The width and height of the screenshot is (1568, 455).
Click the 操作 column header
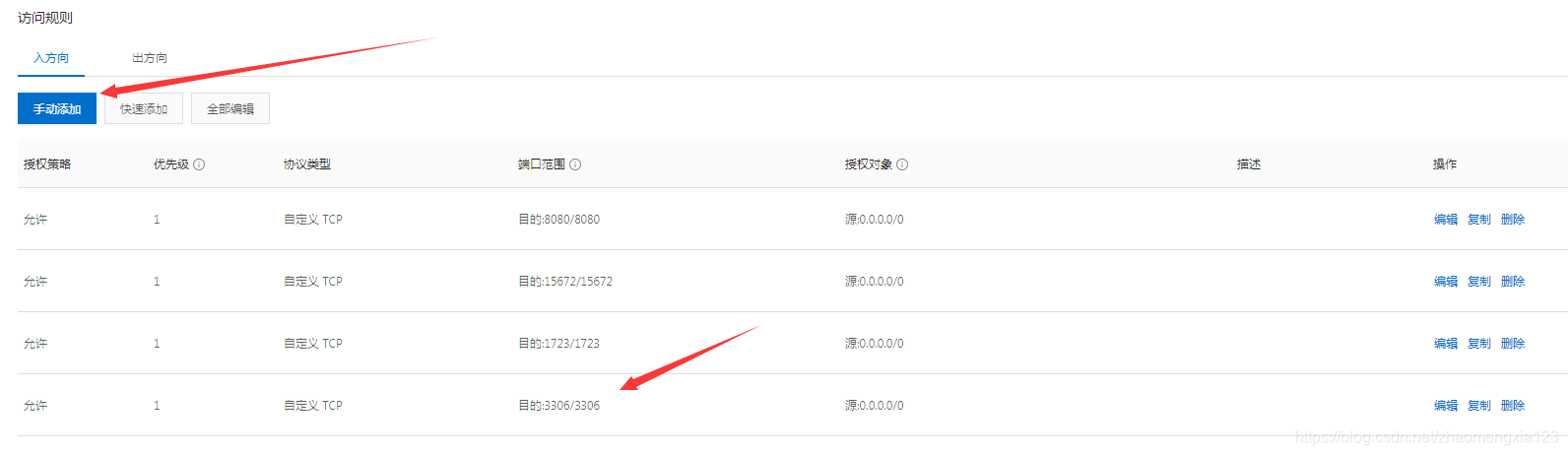click(x=1445, y=164)
